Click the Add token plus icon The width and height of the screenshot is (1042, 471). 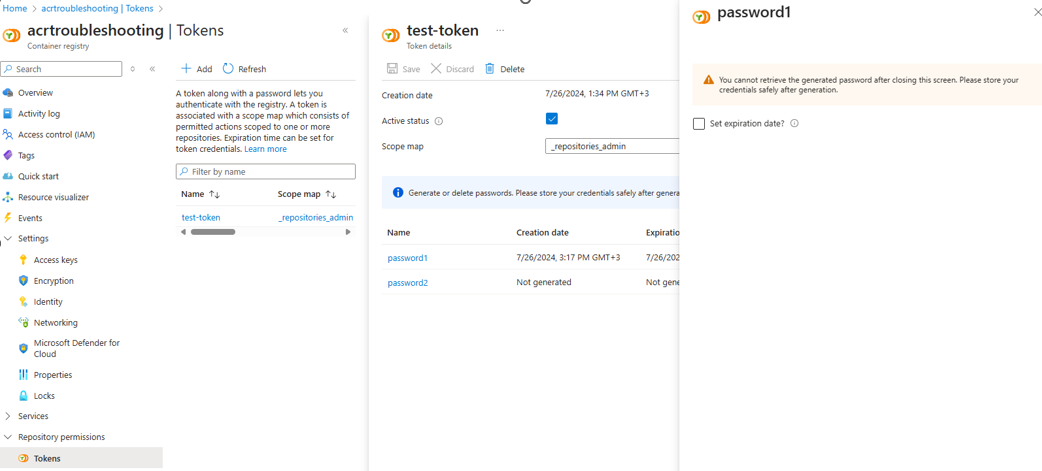coord(186,69)
